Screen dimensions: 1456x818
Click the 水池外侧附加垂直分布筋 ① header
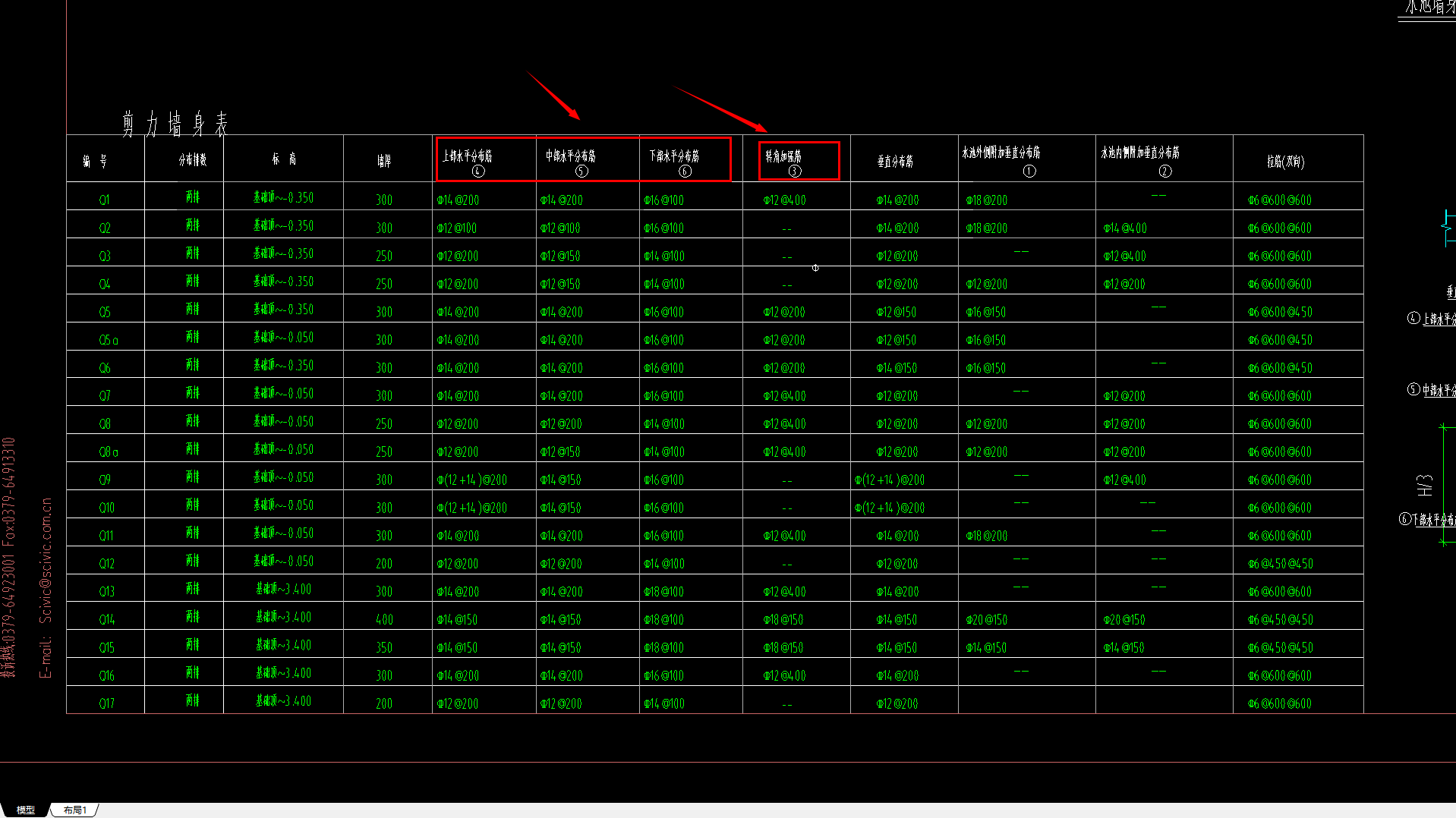click(1002, 161)
